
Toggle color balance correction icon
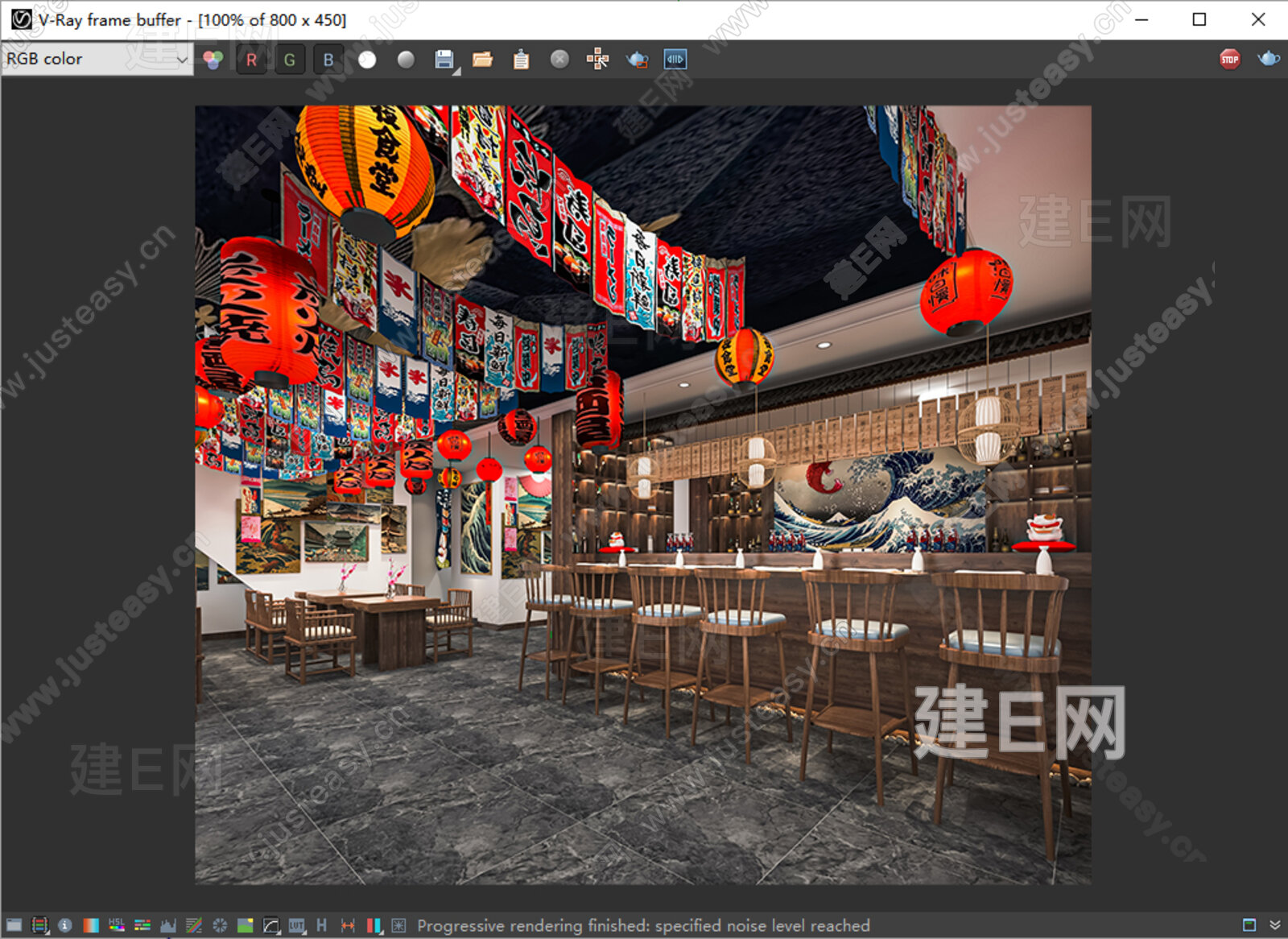tap(142, 925)
